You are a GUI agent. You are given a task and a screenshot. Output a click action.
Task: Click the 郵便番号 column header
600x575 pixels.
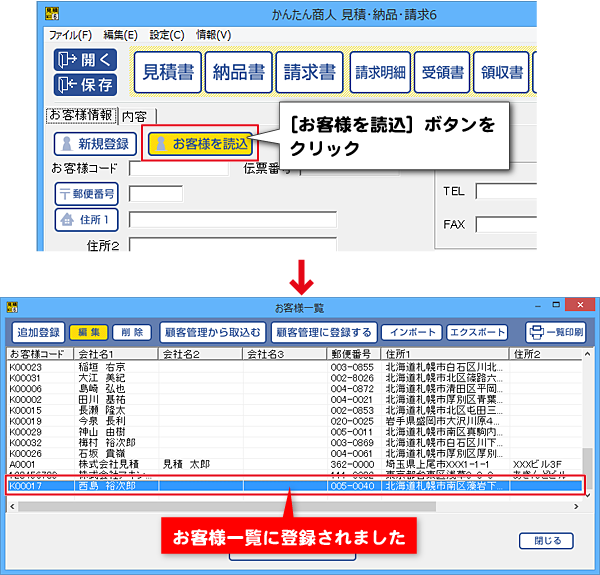click(x=354, y=354)
